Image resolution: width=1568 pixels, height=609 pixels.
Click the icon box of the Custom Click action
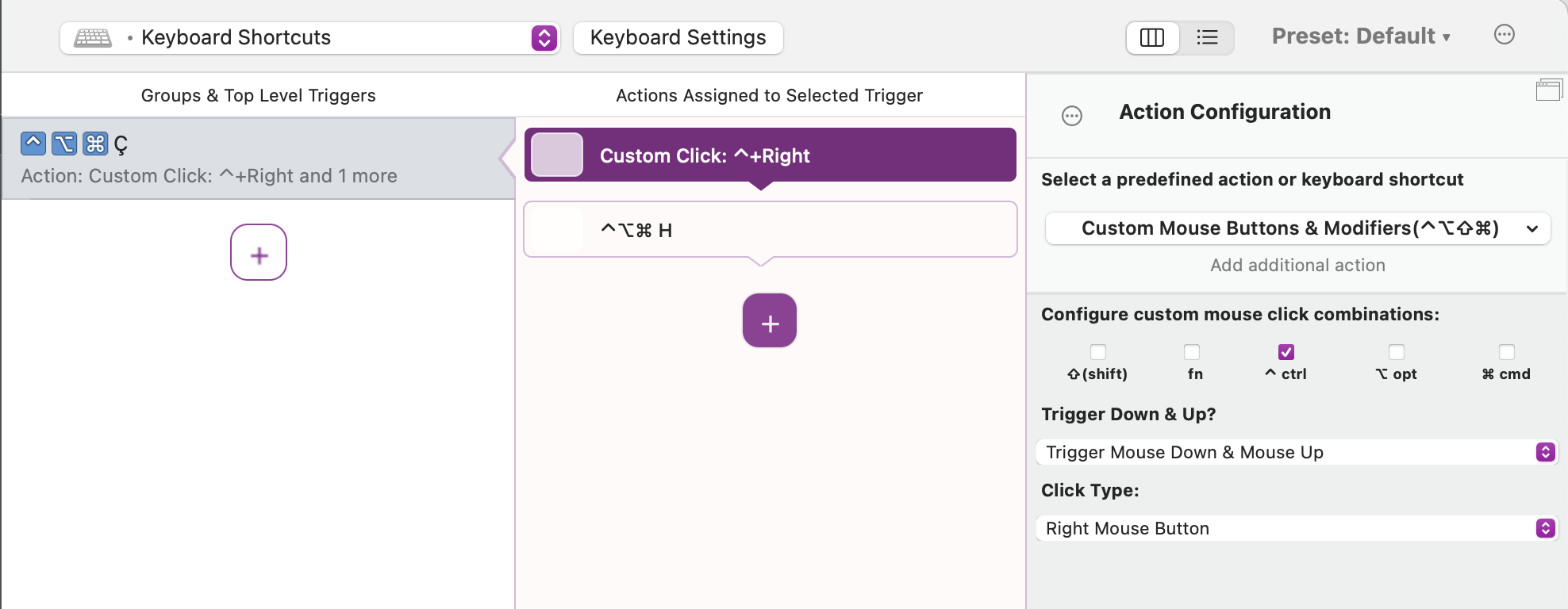[x=557, y=155]
